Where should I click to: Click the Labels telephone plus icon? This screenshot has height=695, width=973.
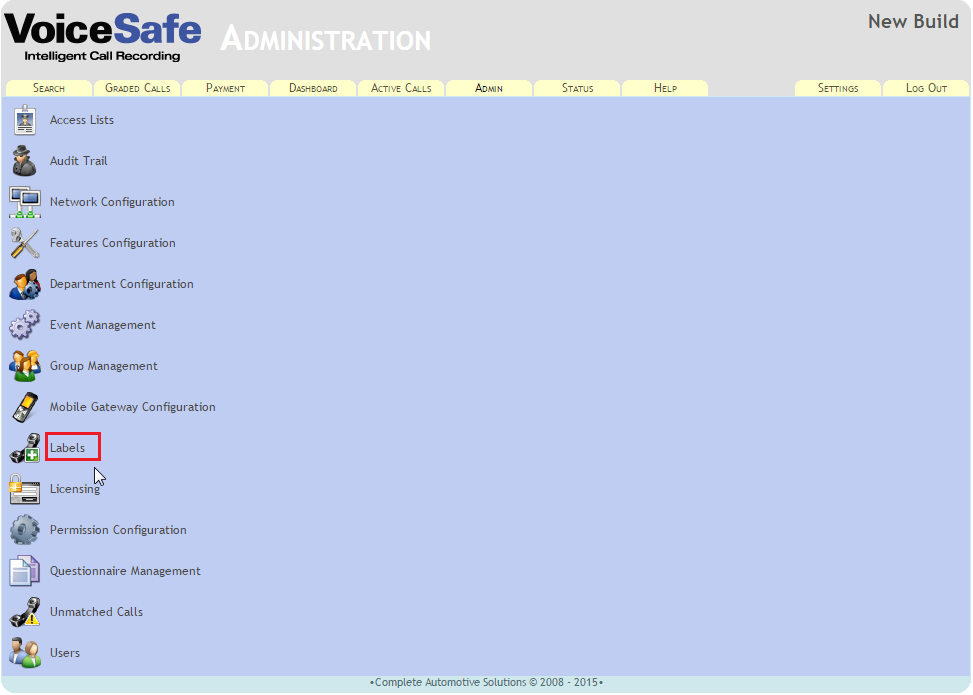[25, 447]
